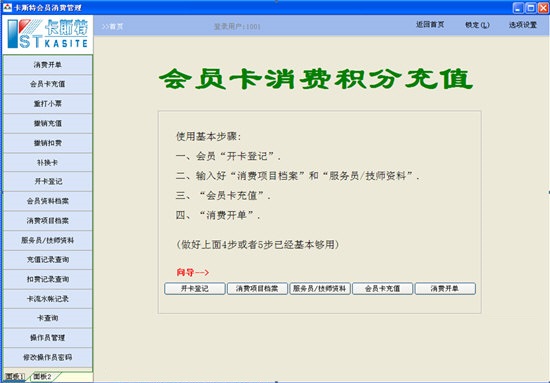Viewport: 550px width, 383px height.
Task: Click the red 向导--> label
Action: (x=193, y=272)
